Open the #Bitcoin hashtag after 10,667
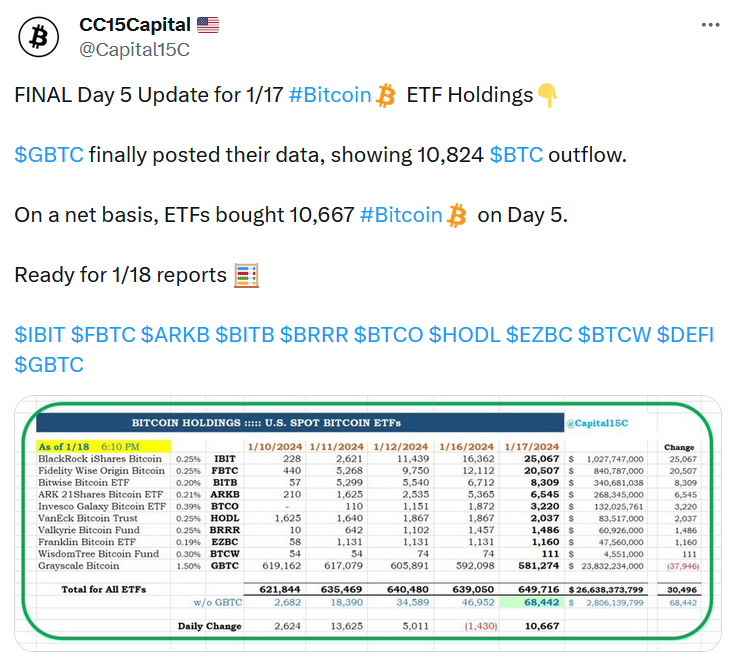Viewport: 738px width, 664px height. (x=401, y=215)
